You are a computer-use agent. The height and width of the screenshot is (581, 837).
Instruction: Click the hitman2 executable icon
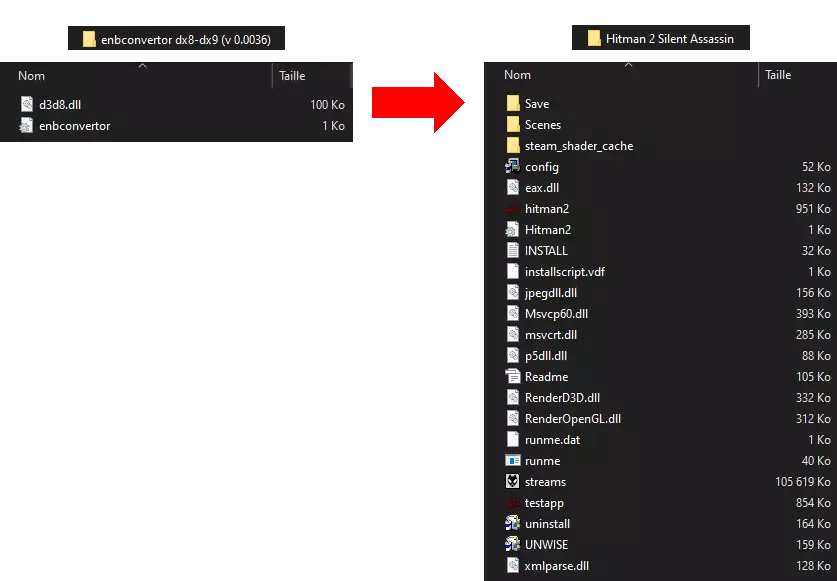coord(512,209)
